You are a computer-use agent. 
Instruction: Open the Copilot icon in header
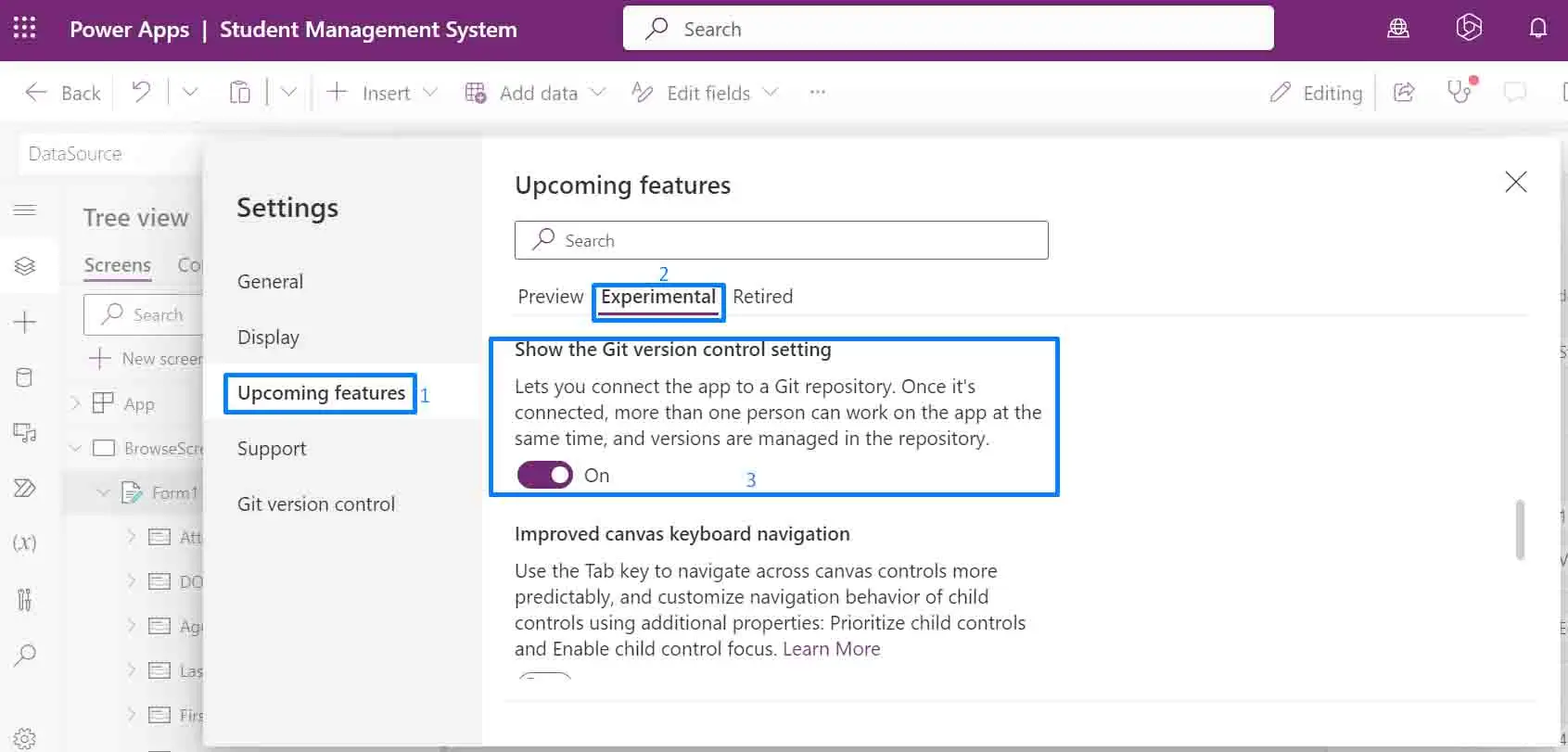pyautogui.click(x=1469, y=29)
